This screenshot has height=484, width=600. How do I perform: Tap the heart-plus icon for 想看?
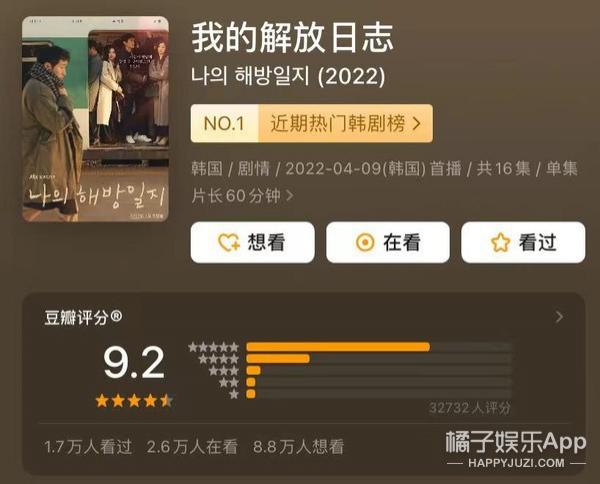pos(228,243)
